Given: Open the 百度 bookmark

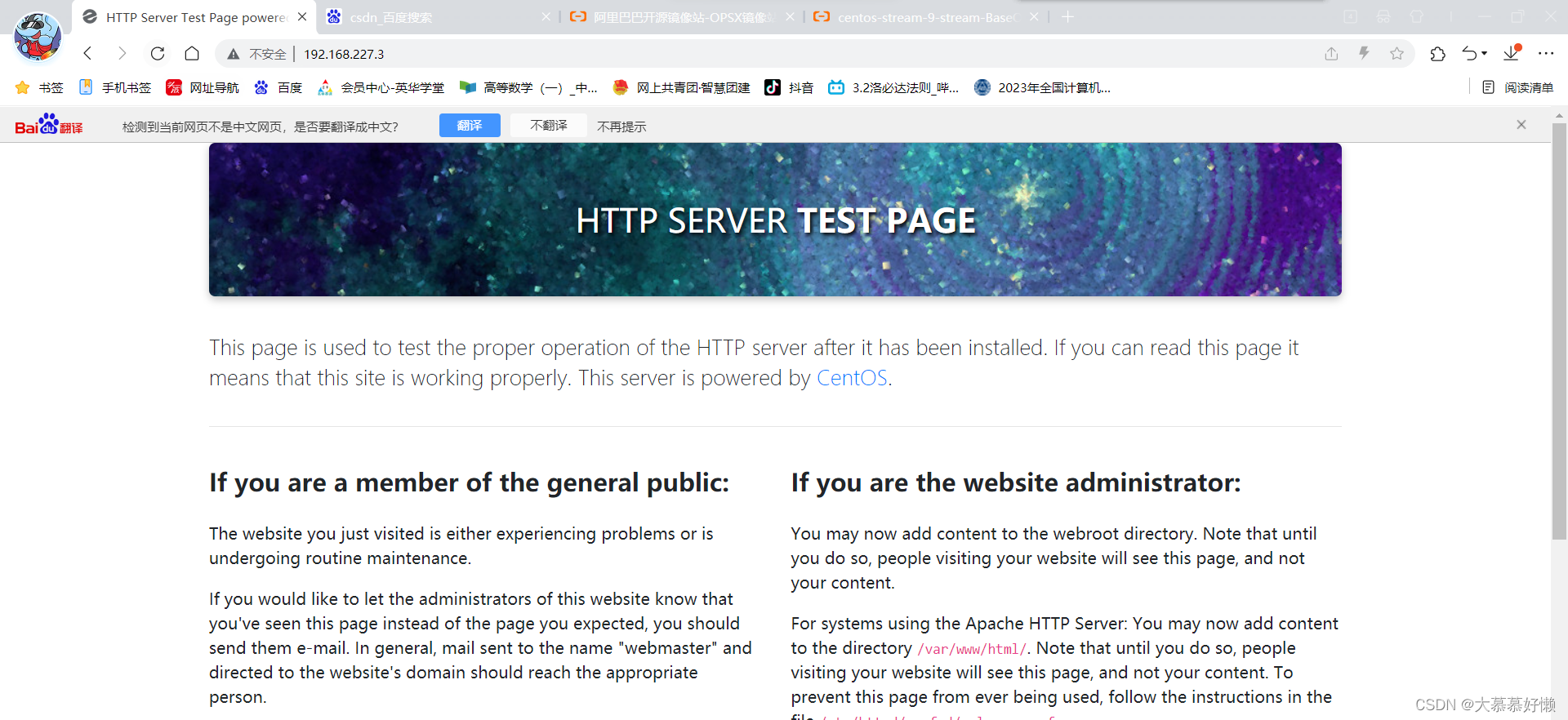Looking at the screenshot, I should tap(278, 87).
